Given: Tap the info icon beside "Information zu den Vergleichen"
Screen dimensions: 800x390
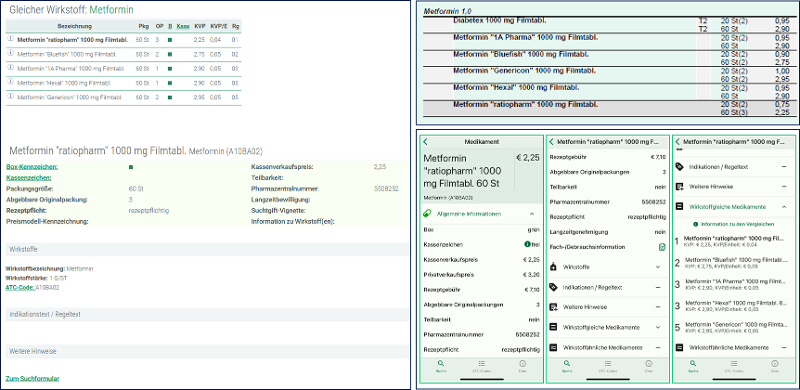Looking at the screenshot, I should click(x=695, y=224).
